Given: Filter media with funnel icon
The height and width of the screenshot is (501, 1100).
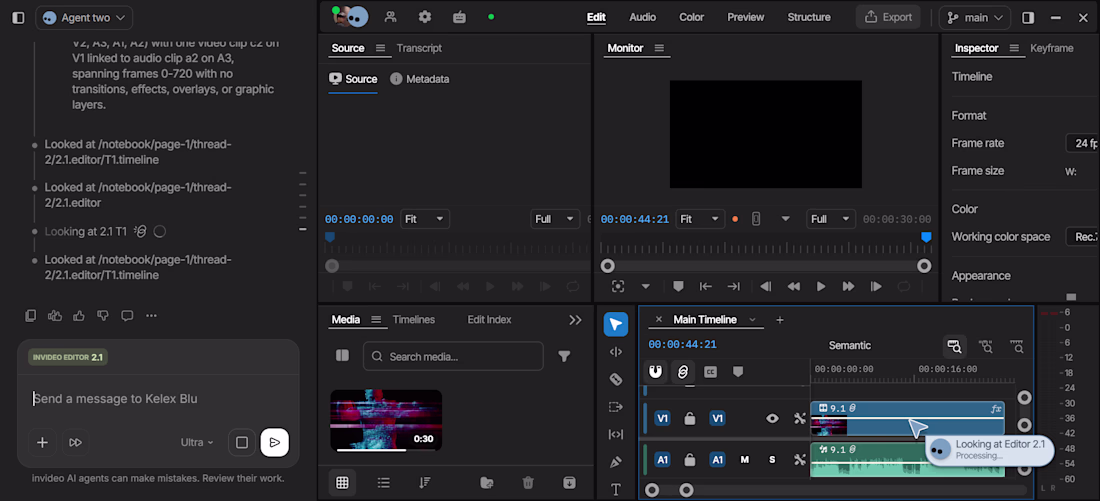Looking at the screenshot, I should 564,356.
